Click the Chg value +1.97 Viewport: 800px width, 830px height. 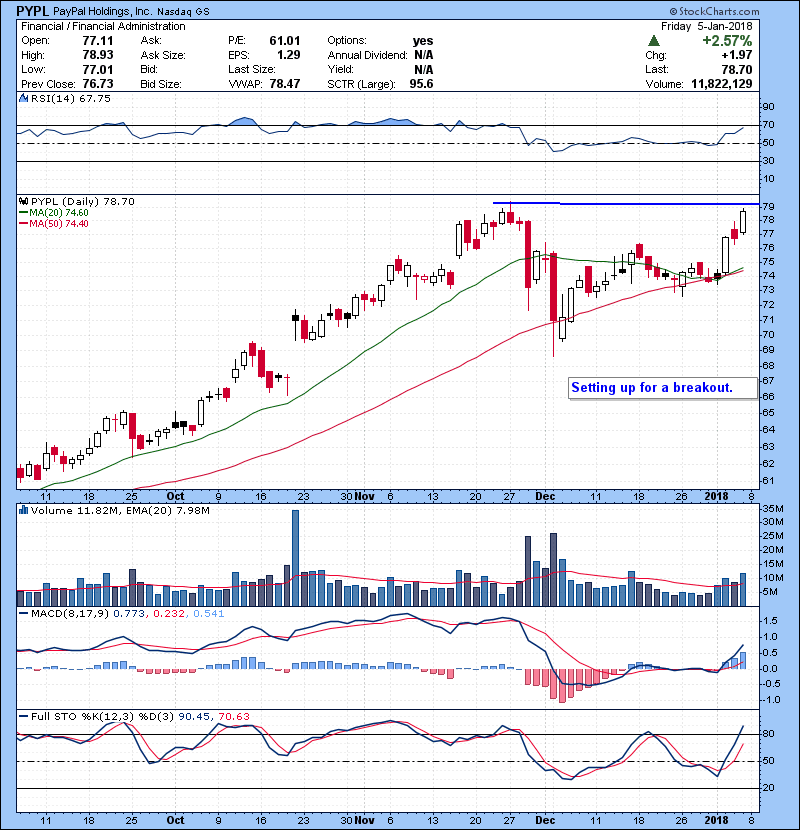(x=737, y=55)
